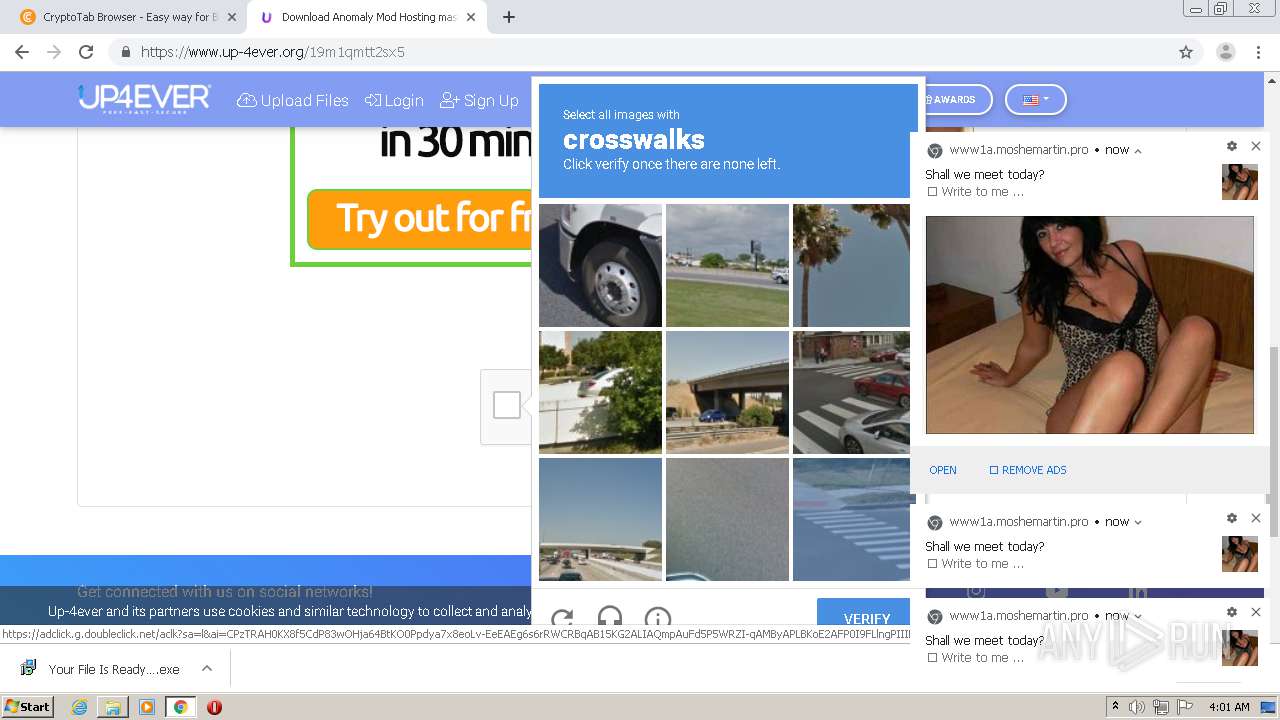View site lock information icon

125,52
